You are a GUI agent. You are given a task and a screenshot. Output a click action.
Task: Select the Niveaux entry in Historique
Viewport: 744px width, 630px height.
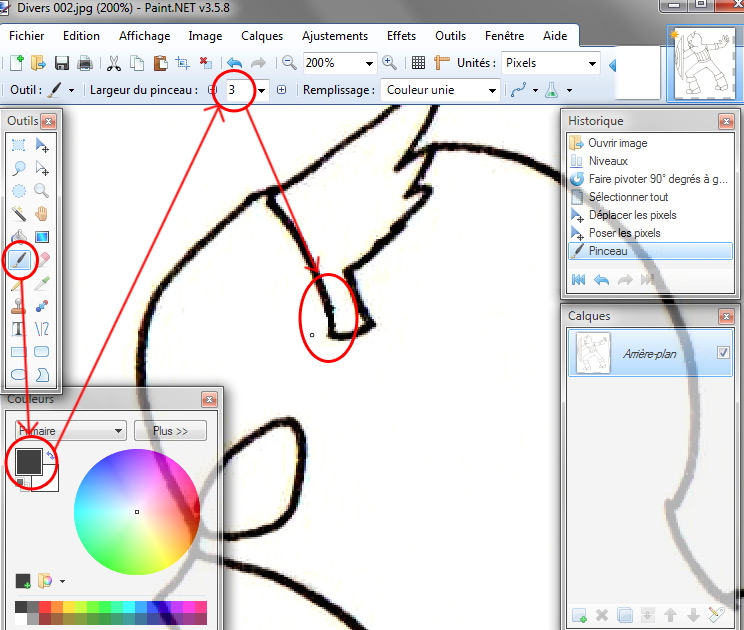click(608, 161)
